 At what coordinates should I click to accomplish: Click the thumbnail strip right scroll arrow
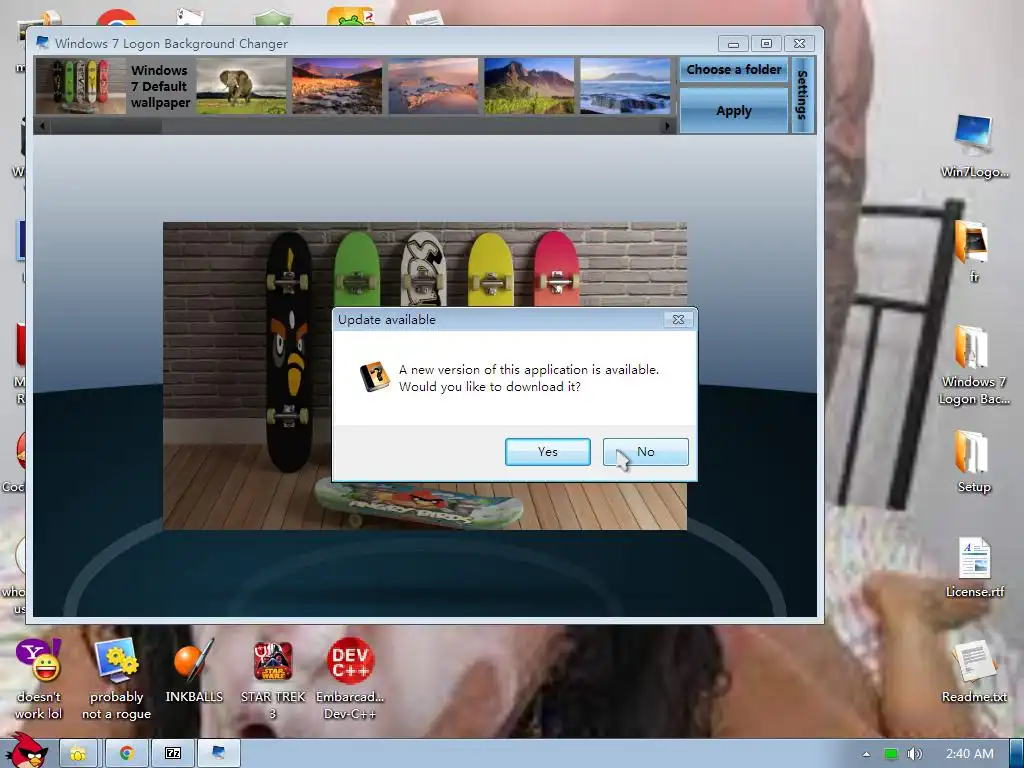(667, 125)
